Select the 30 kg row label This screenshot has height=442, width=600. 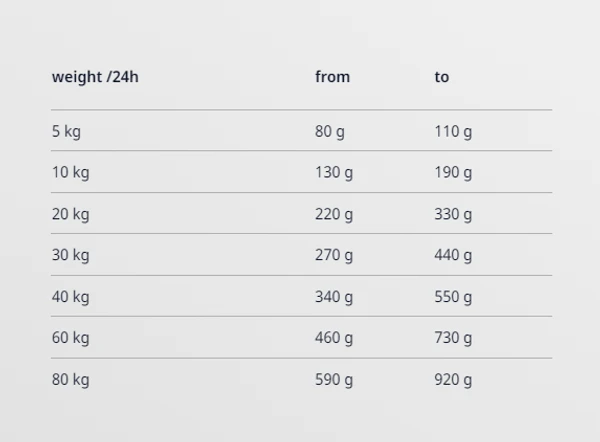(70, 255)
